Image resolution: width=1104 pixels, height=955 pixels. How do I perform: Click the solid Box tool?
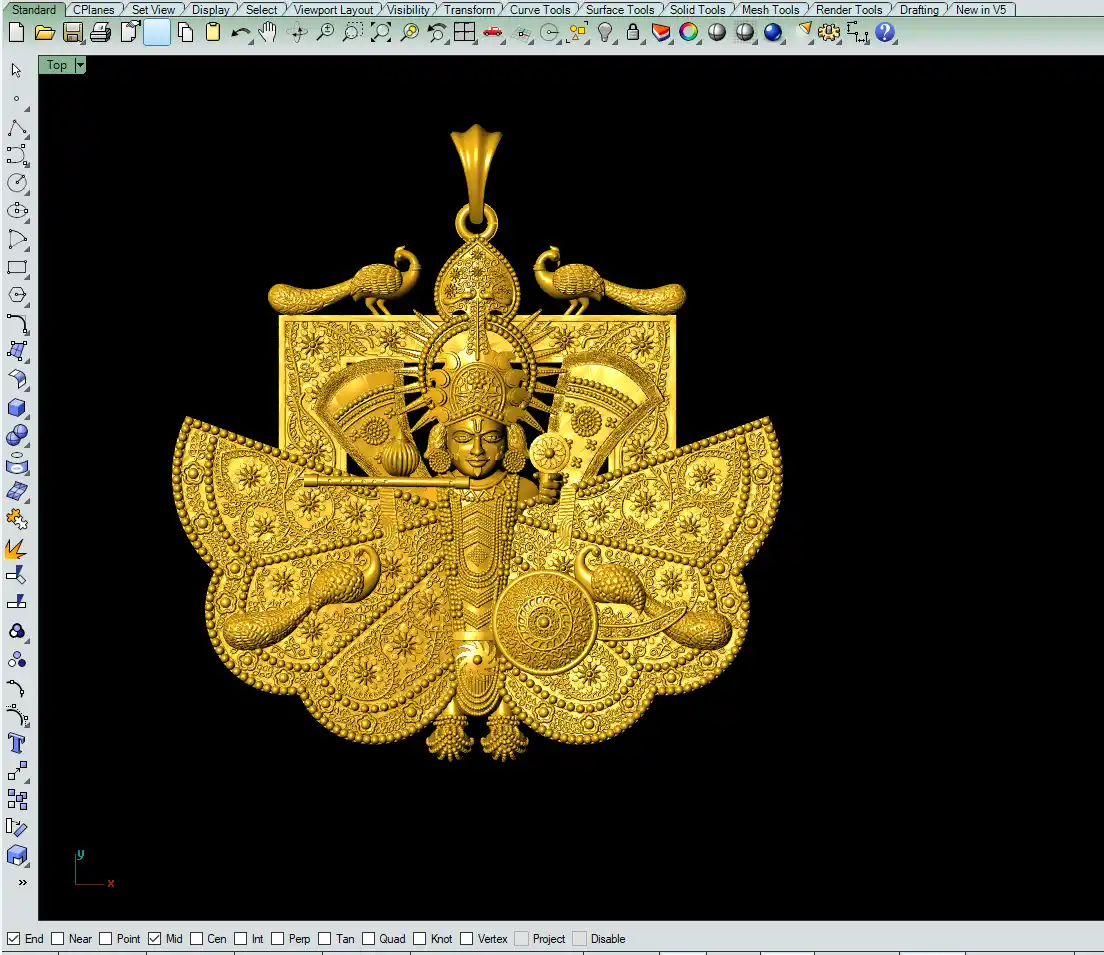[17, 407]
